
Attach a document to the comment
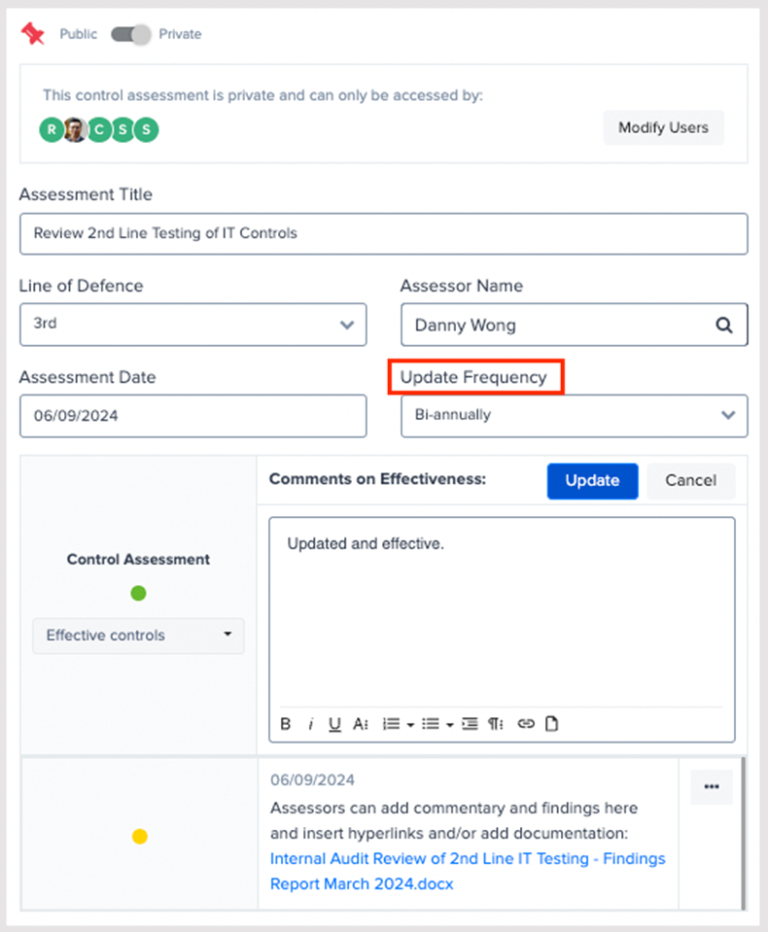[551, 724]
